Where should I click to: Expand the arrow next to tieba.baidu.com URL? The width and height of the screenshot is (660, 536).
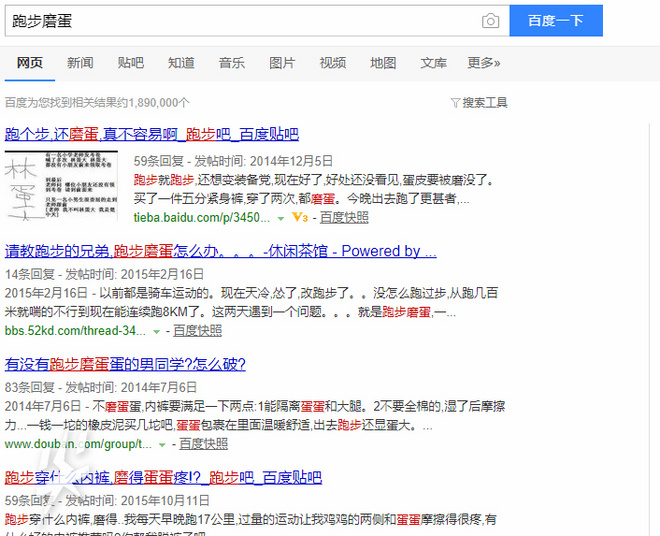click(280, 217)
